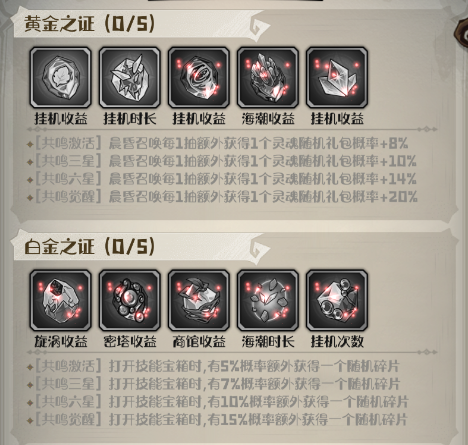The width and height of the screenshot is (468, 445).
Task: Select the 商馆收益 thorn-wrapped gem icon
Action: coord(199,301)
